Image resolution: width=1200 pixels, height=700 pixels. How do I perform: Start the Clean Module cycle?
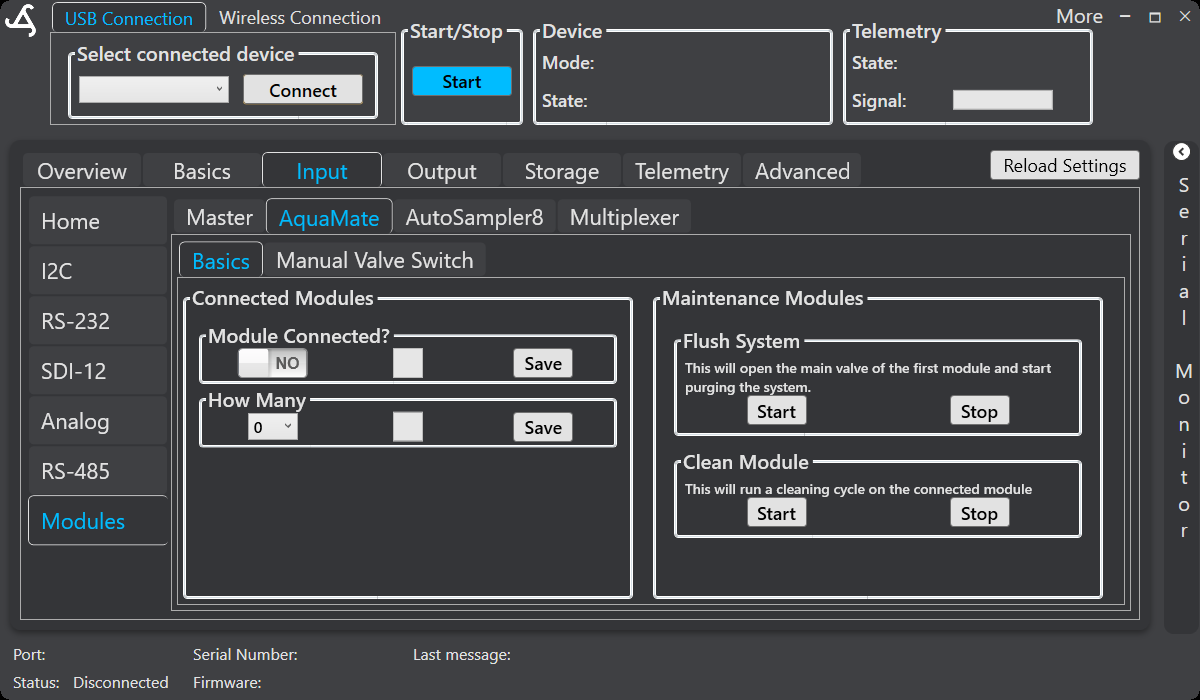[x=776, y=513]
